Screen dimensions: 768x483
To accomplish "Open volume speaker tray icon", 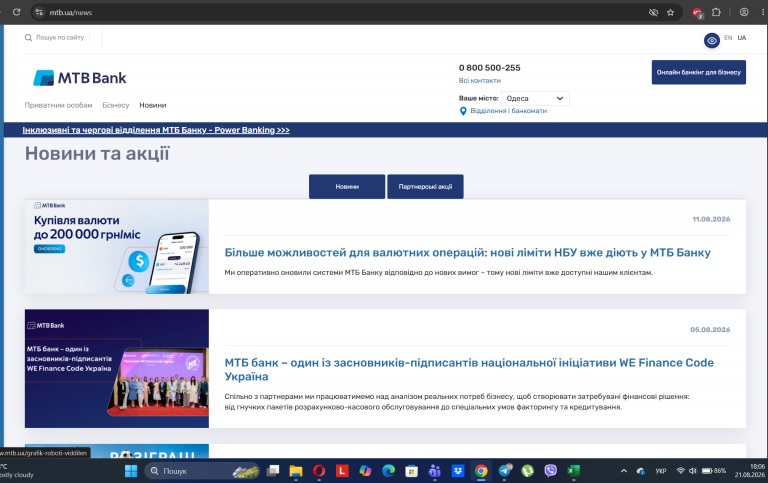I will [x=693, y=471].
